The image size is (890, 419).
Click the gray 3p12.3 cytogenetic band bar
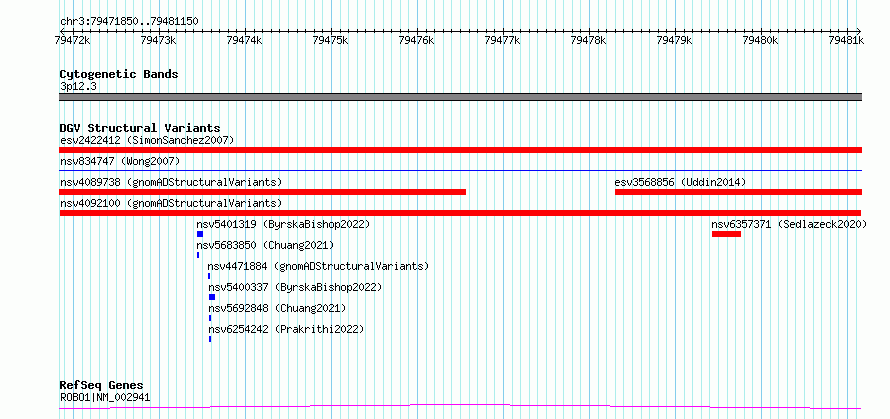coord(461,97)
